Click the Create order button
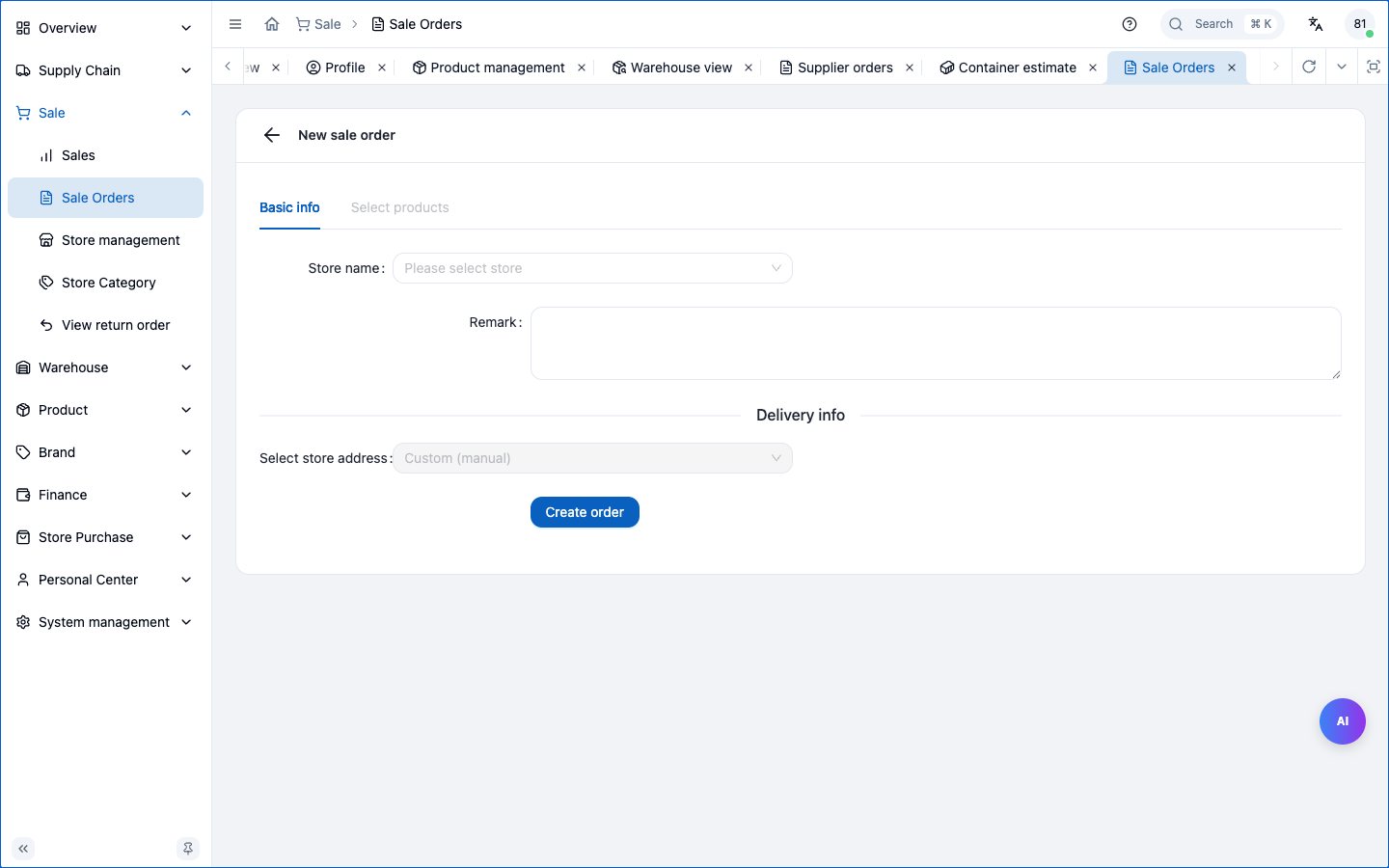 coord(585,512)
